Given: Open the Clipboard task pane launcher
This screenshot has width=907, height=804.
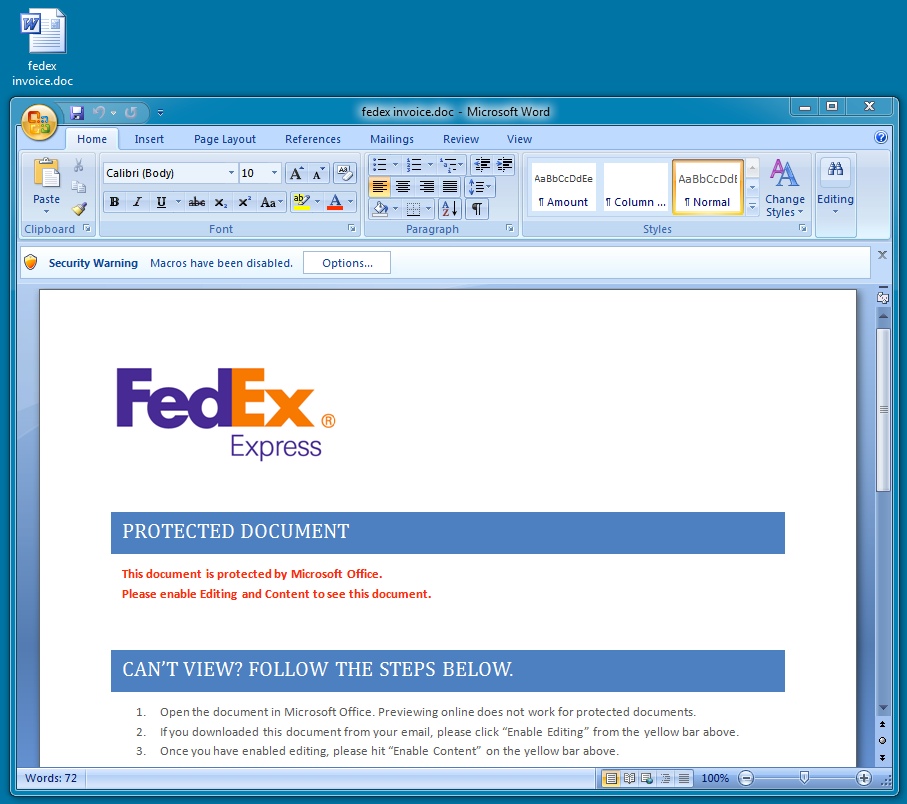Looking at the screenshot, I should pyautogui.click(x=87, y=228).
